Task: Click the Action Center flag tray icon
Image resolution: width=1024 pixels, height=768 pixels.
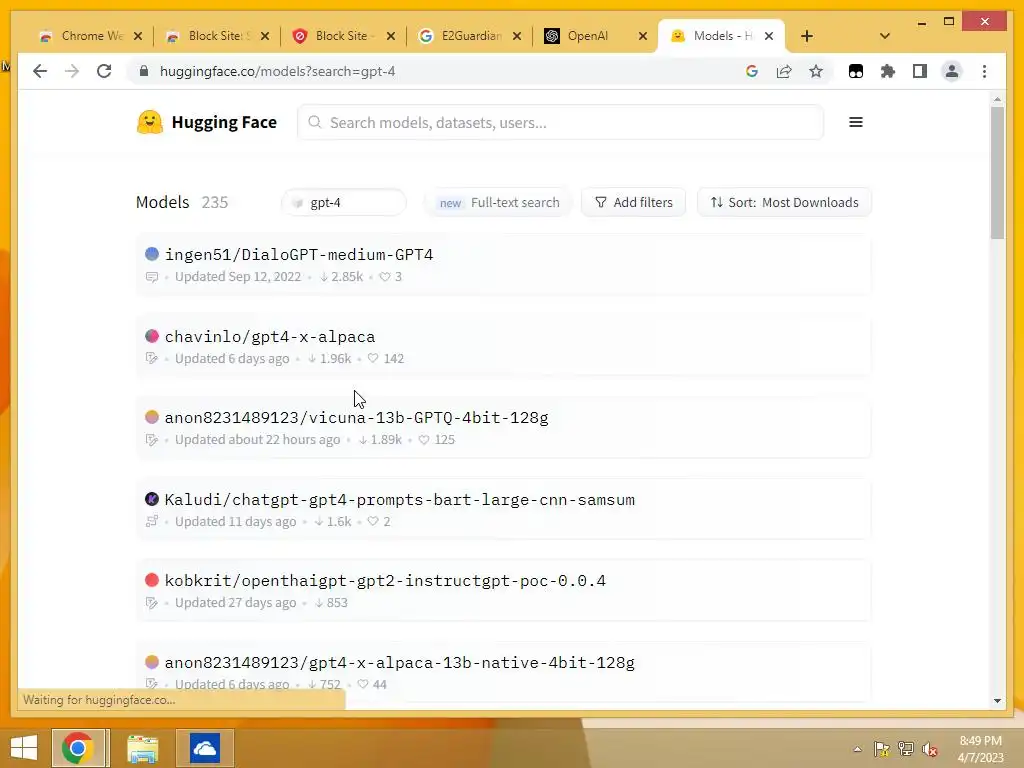Action: point(881,749)
